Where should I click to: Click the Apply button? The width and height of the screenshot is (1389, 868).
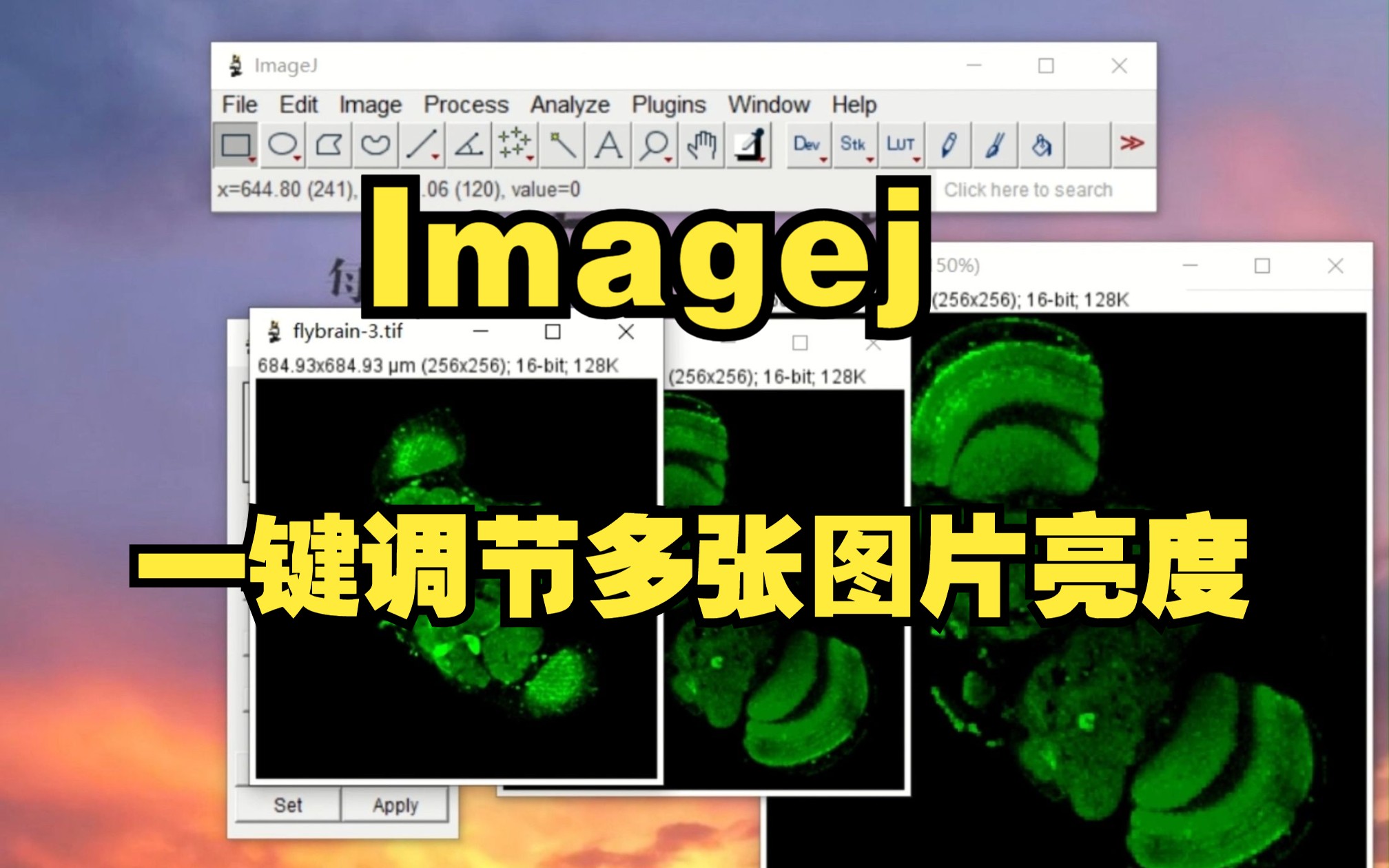click(395, 805)
